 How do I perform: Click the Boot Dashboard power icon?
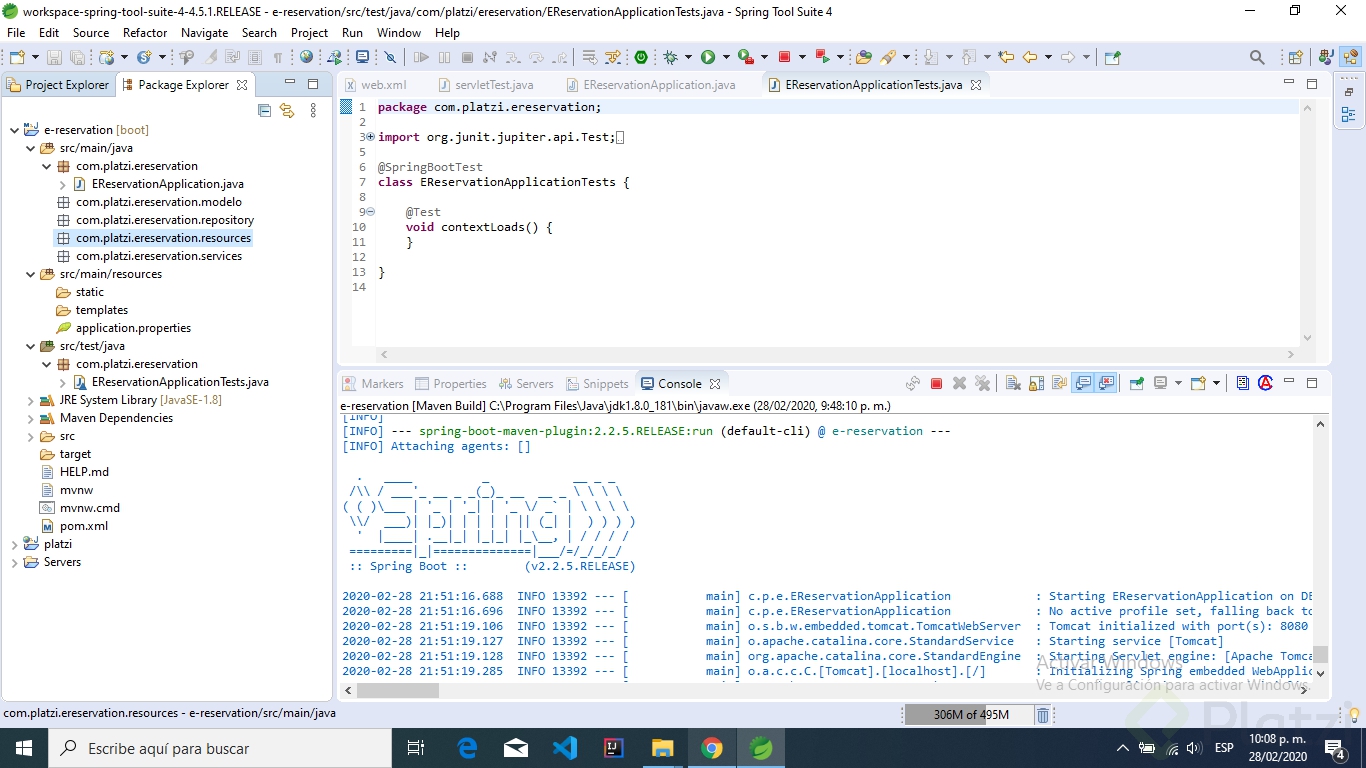click(641, 57)
